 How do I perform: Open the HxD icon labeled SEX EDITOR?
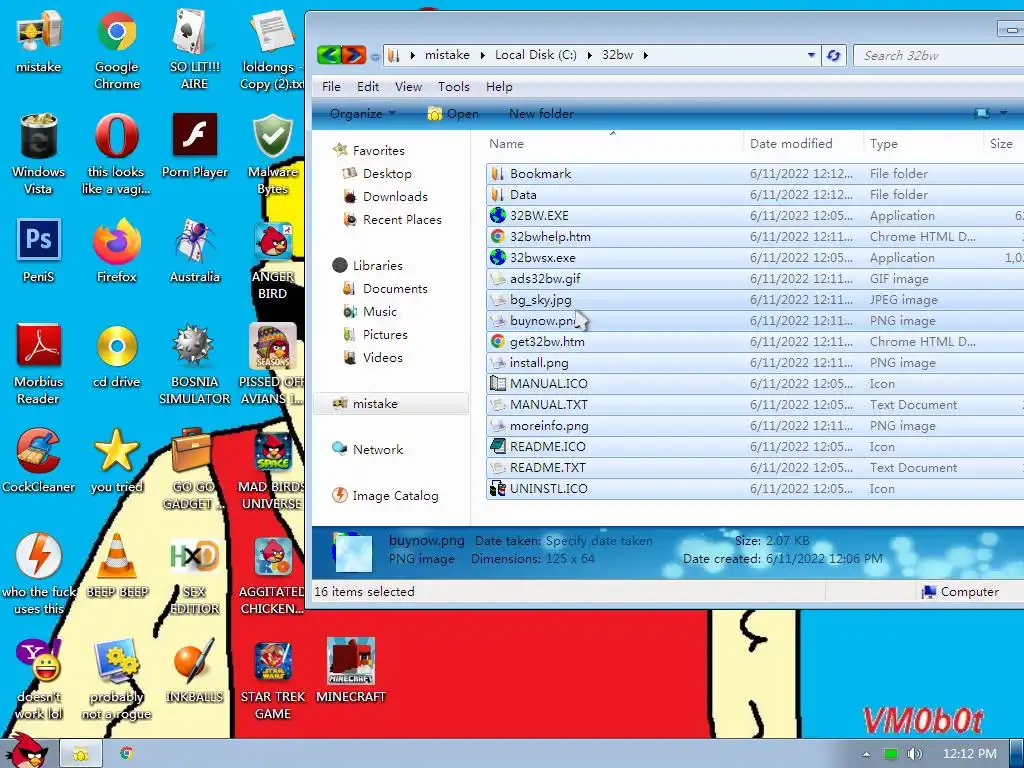tap(195, 575)
